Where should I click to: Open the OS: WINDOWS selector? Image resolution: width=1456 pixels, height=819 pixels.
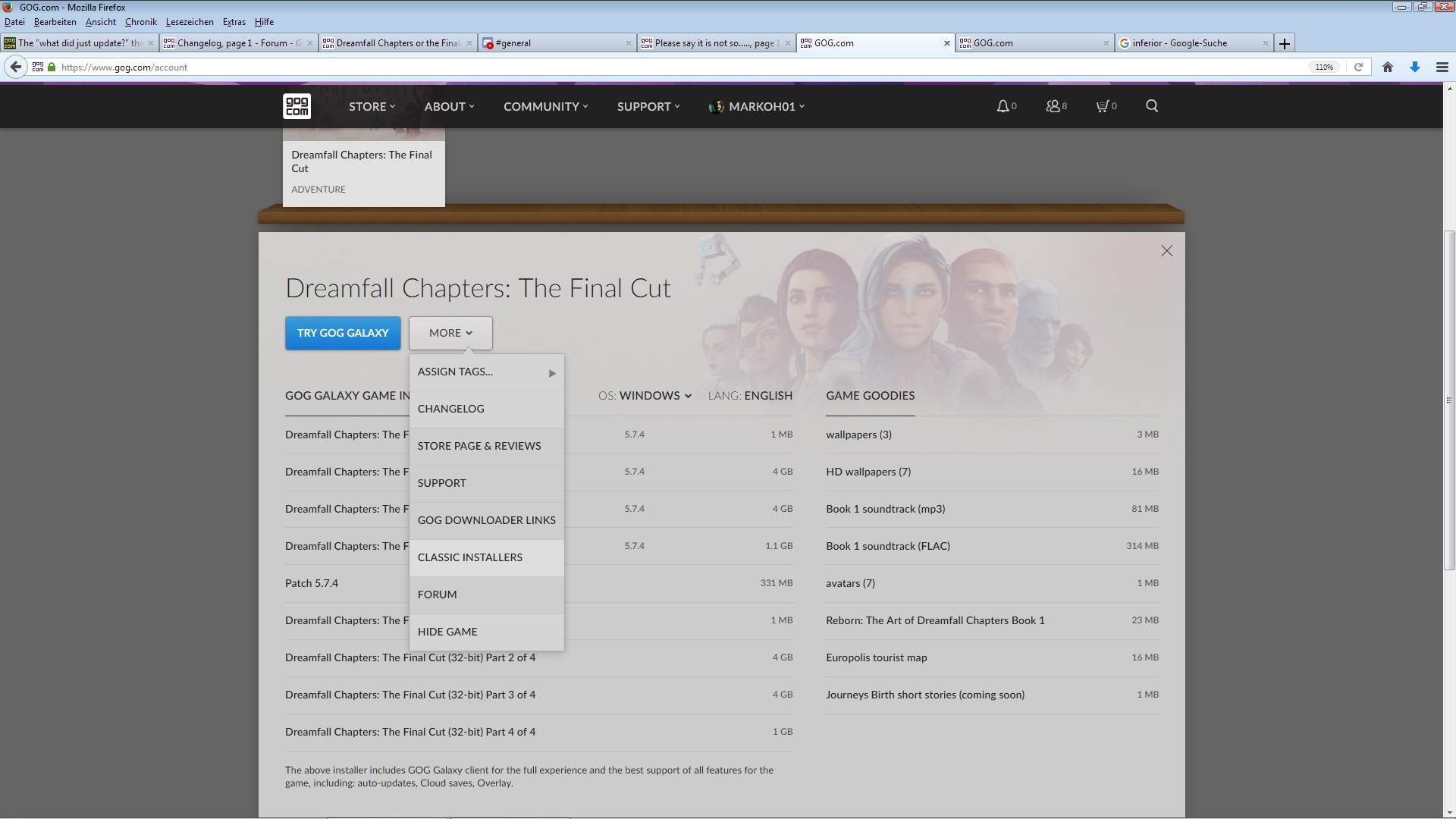coord(645,396)
